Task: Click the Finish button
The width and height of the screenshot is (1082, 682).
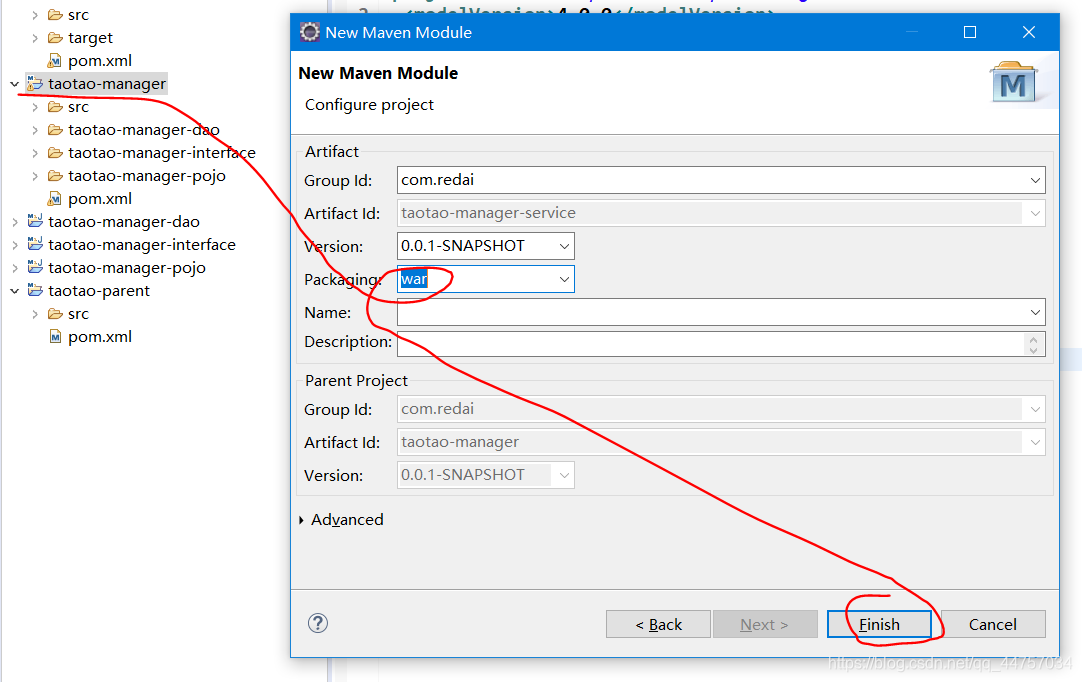Action: (x=879, y=624)
